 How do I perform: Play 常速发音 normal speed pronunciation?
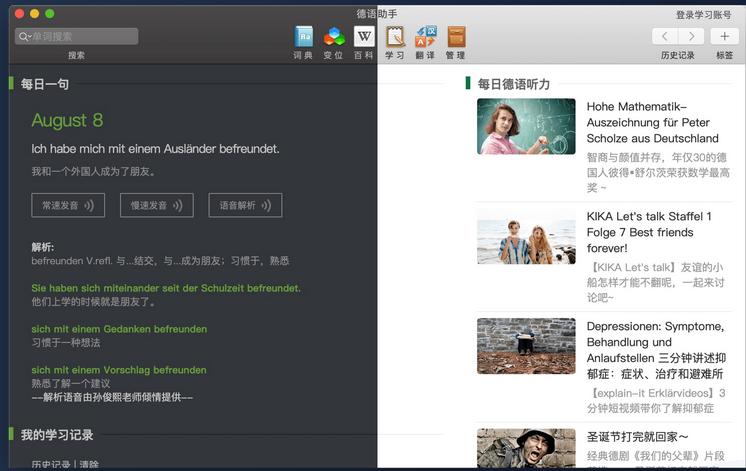coord(68,205)
